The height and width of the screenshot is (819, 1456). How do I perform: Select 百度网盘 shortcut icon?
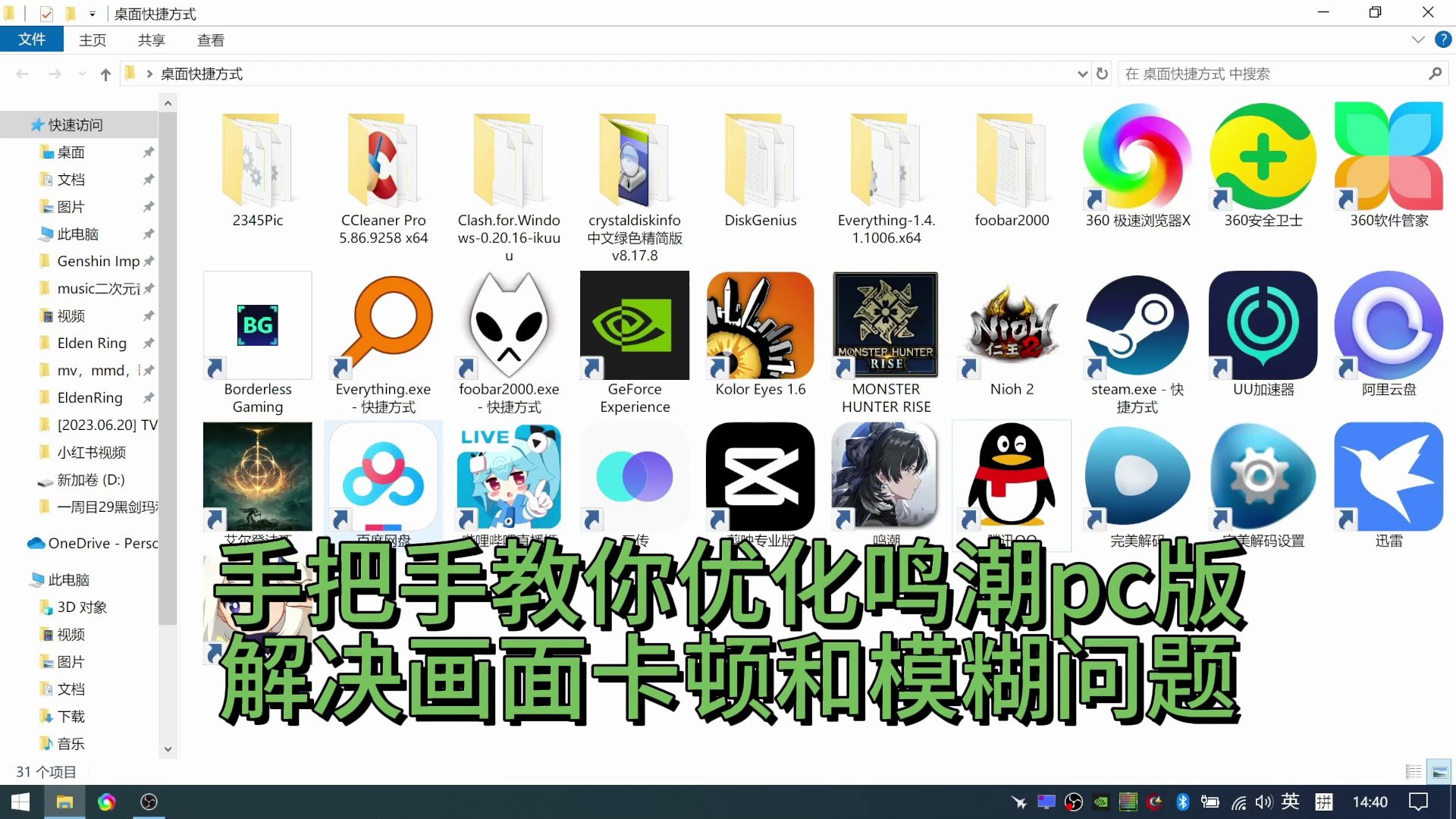pos(383,476)
